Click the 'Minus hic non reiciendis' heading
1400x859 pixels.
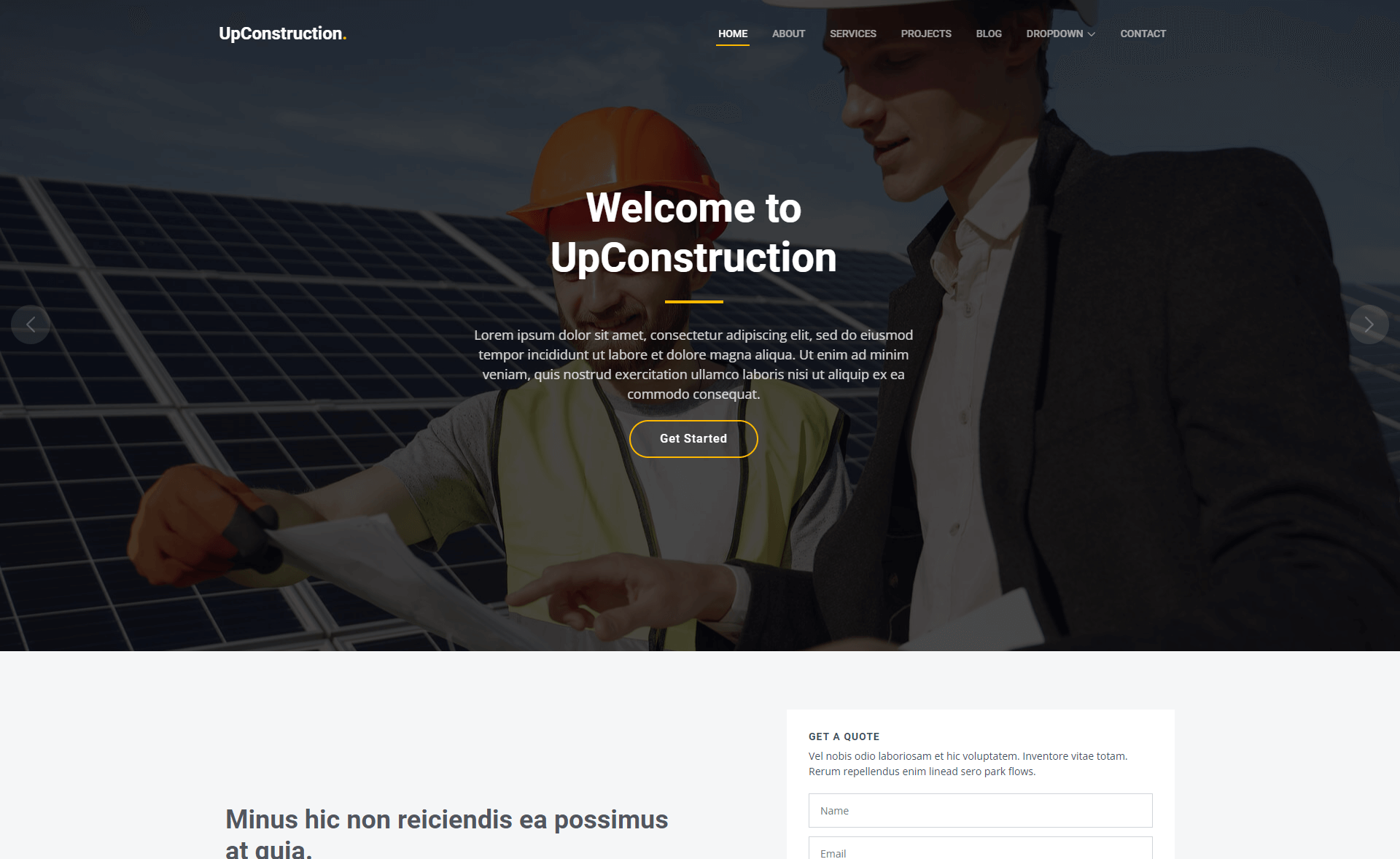[446, 832]
